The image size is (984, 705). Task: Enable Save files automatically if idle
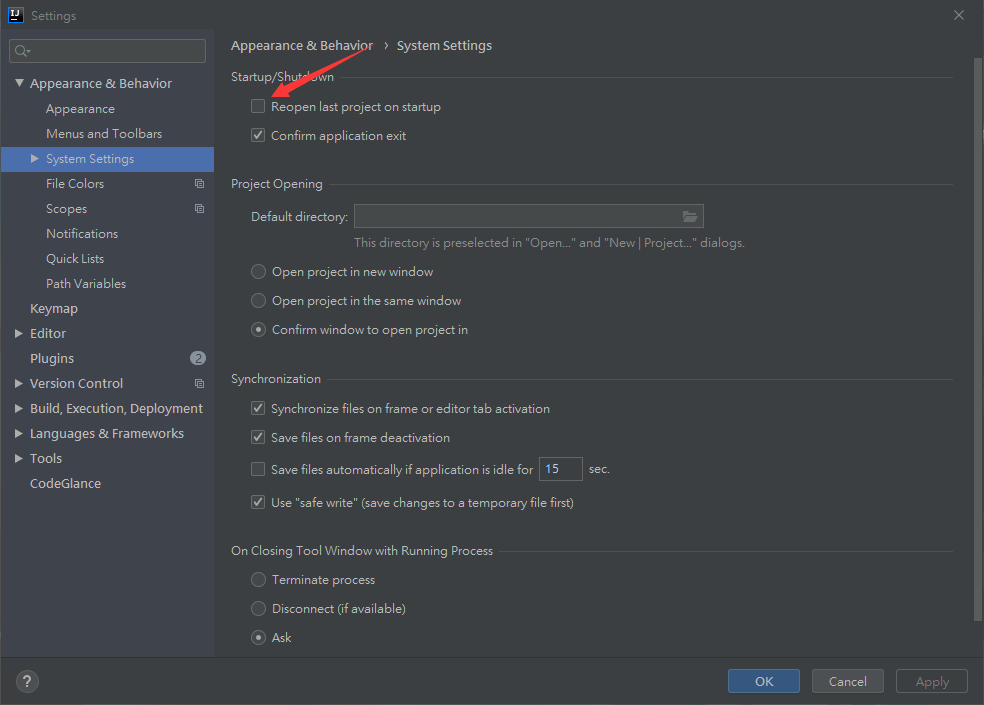(x=258, y=469)
